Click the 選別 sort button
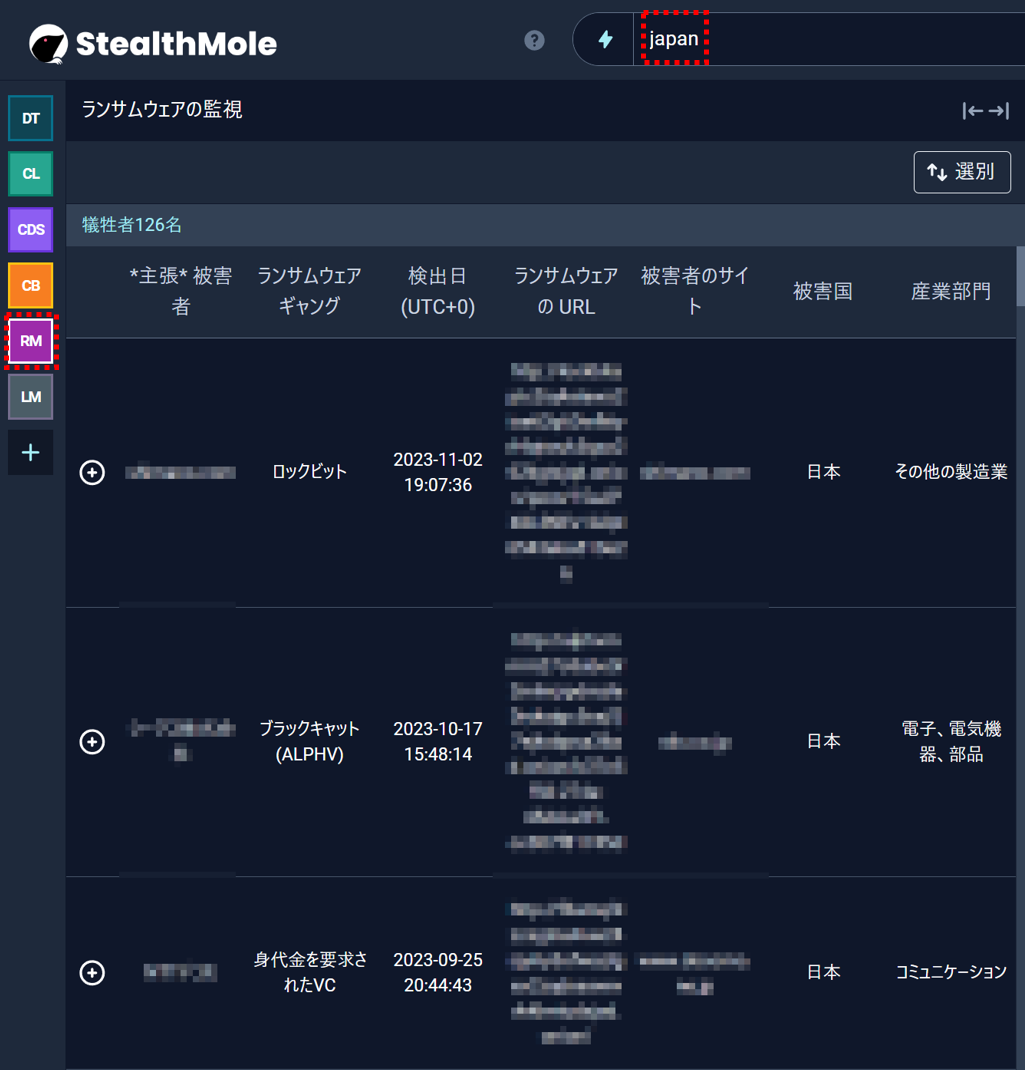The image size is (1025, 1070). 962,172
